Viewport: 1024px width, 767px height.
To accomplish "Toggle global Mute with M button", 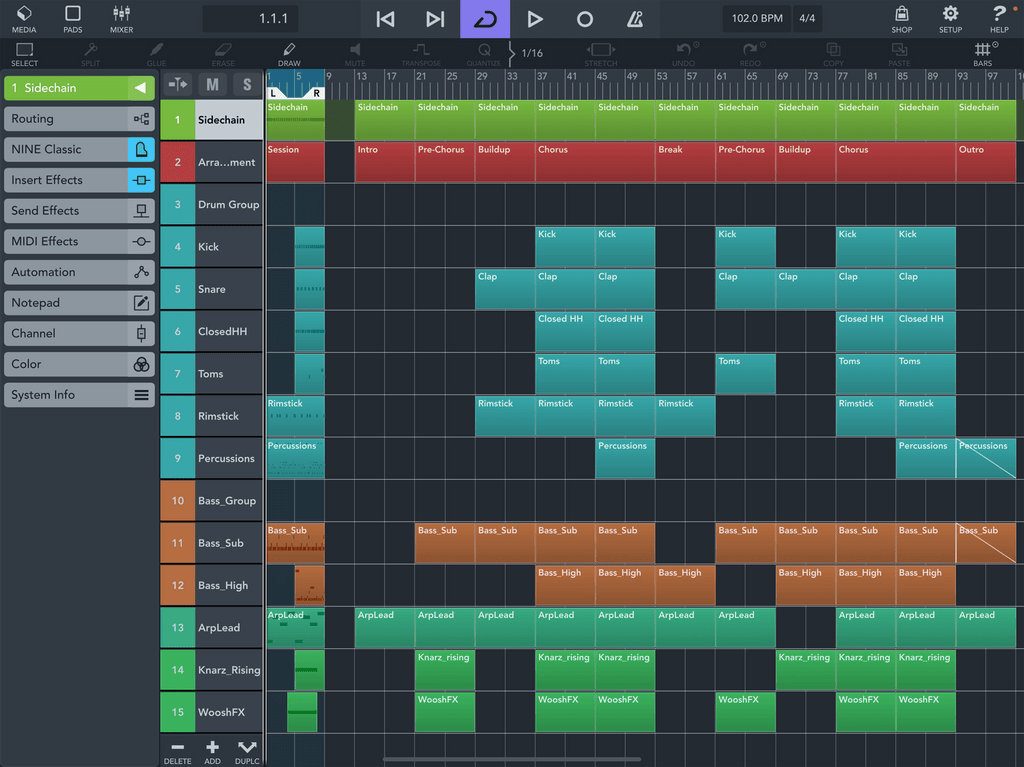I will (x=212, y=84).
